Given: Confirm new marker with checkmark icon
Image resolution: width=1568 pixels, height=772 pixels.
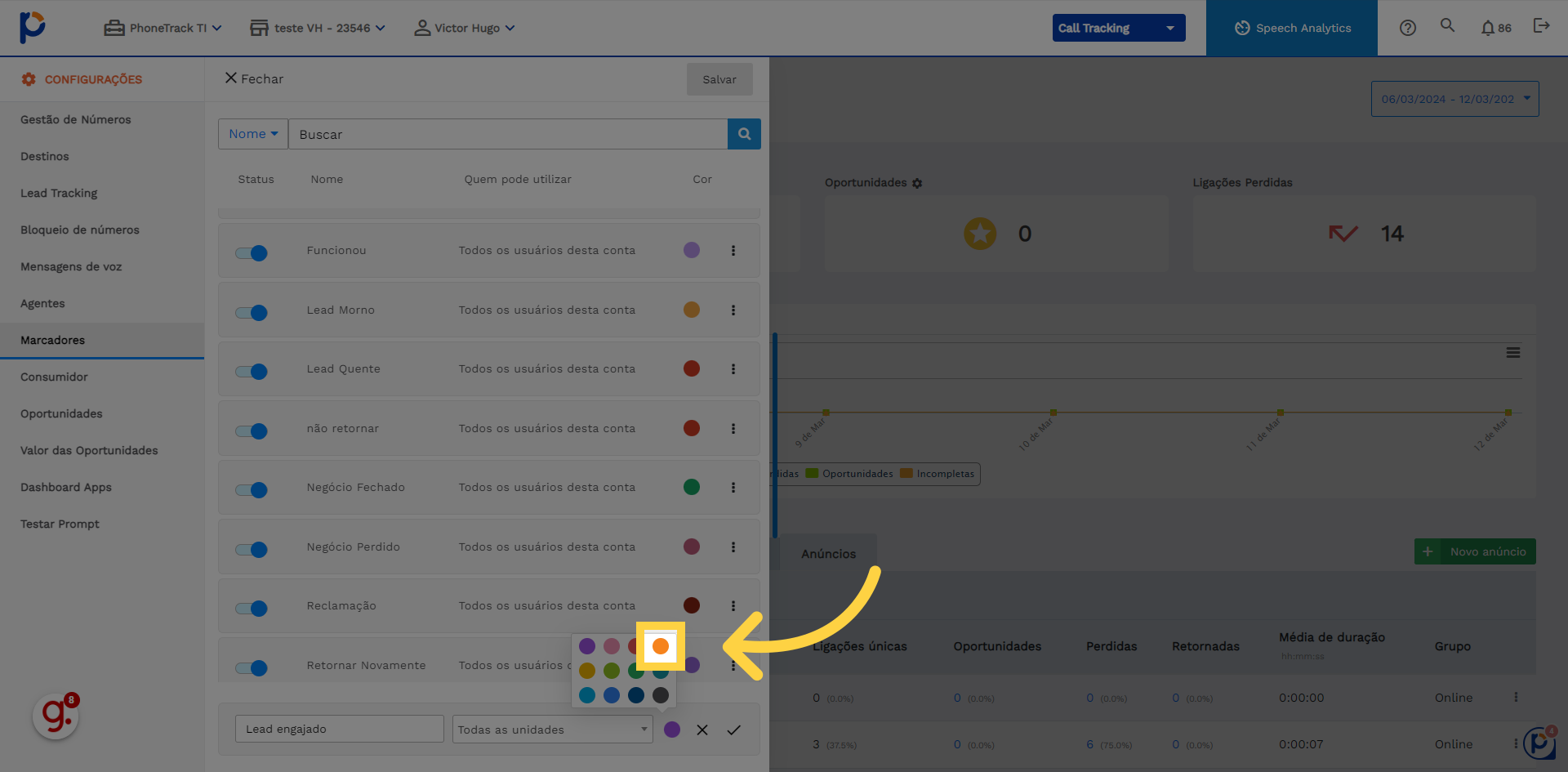Looking at the screenshot, I should [733, 730].
